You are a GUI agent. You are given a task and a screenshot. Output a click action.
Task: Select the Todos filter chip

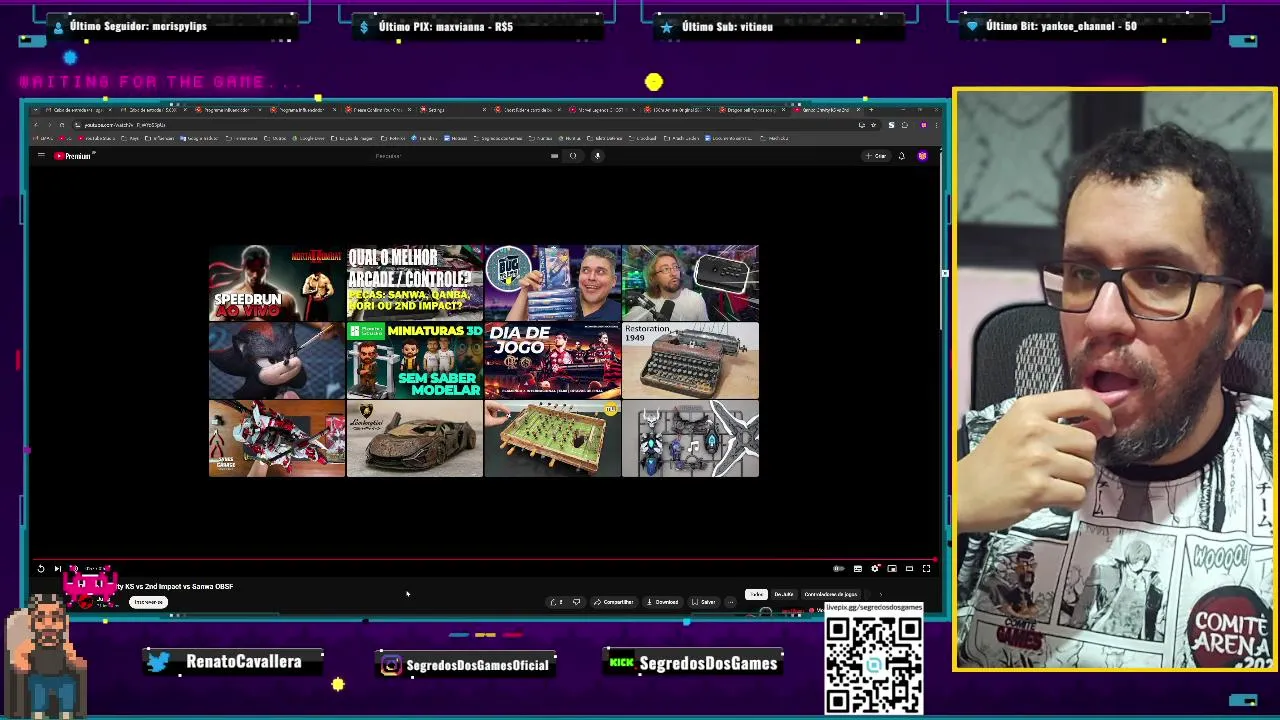(756, 595)
